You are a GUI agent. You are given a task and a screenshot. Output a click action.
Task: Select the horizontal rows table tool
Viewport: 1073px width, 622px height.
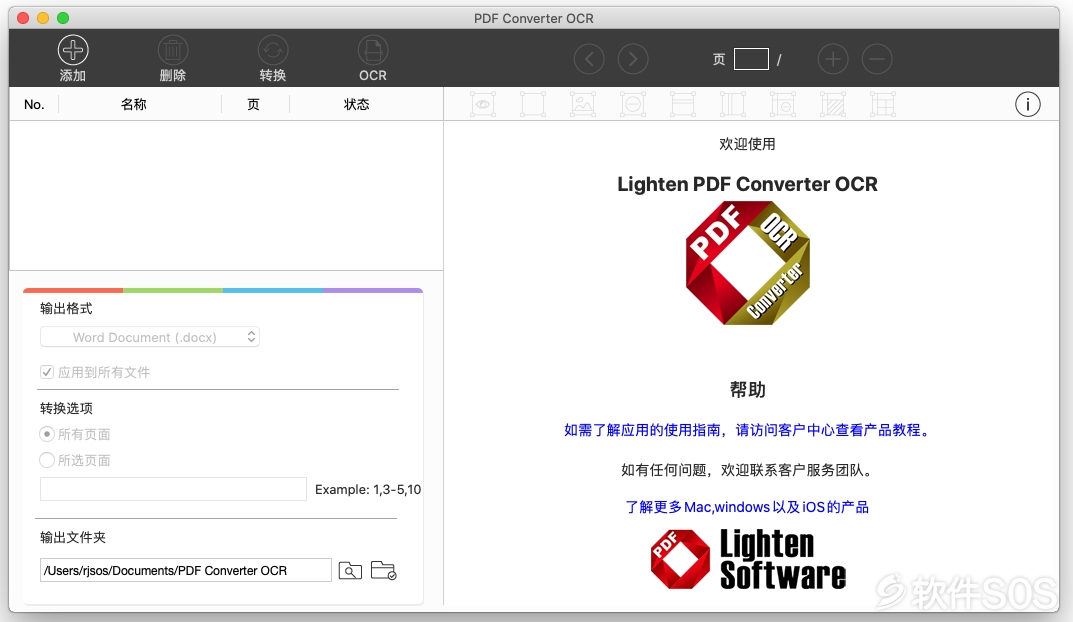(683, 105)
